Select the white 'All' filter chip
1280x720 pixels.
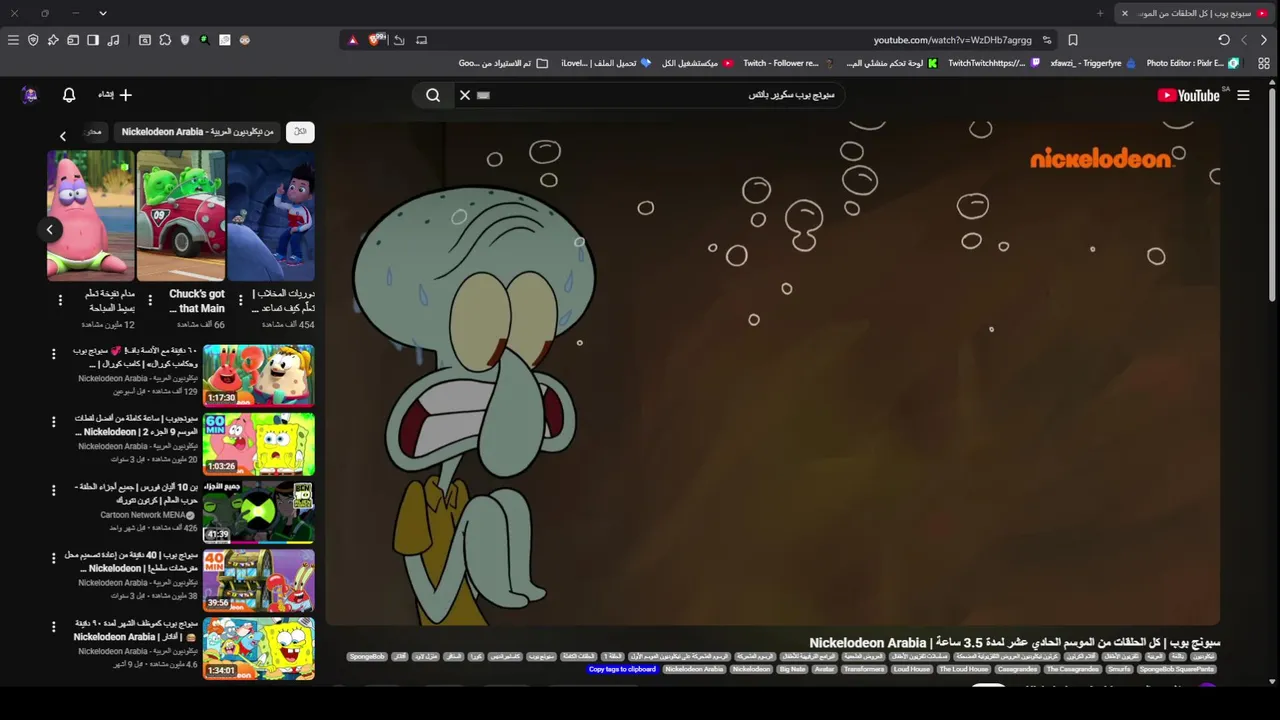[300, 132]
